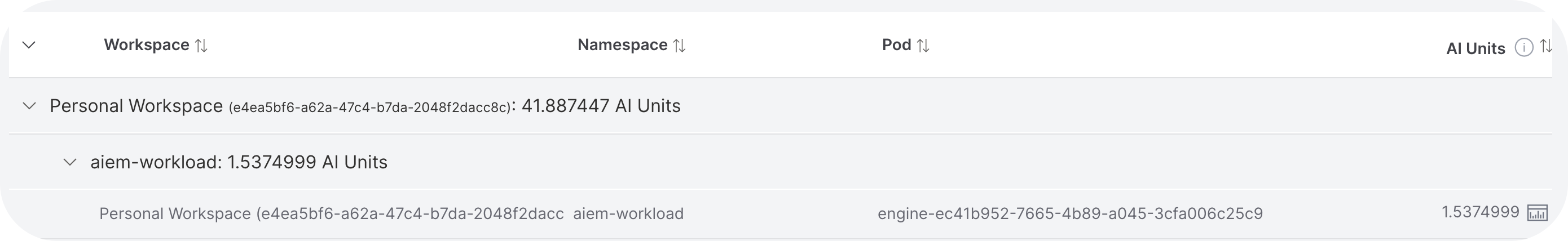Sort by AI Units using the arrows icon
Screen dimensions: 1568x241
[x=1546, y=46]
